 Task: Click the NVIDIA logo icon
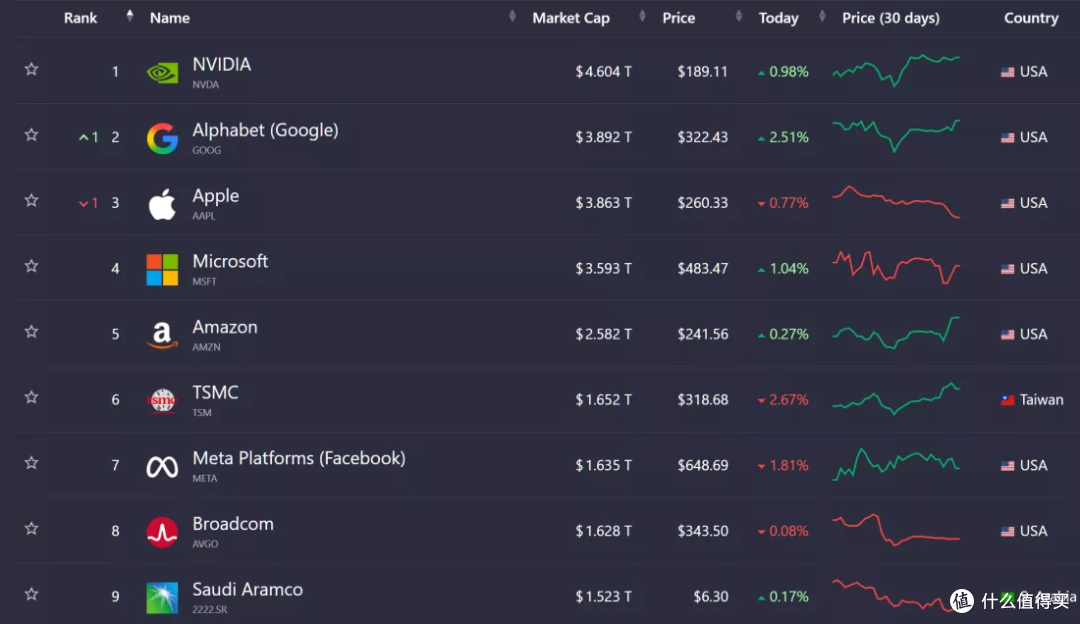tap(163, 72)
